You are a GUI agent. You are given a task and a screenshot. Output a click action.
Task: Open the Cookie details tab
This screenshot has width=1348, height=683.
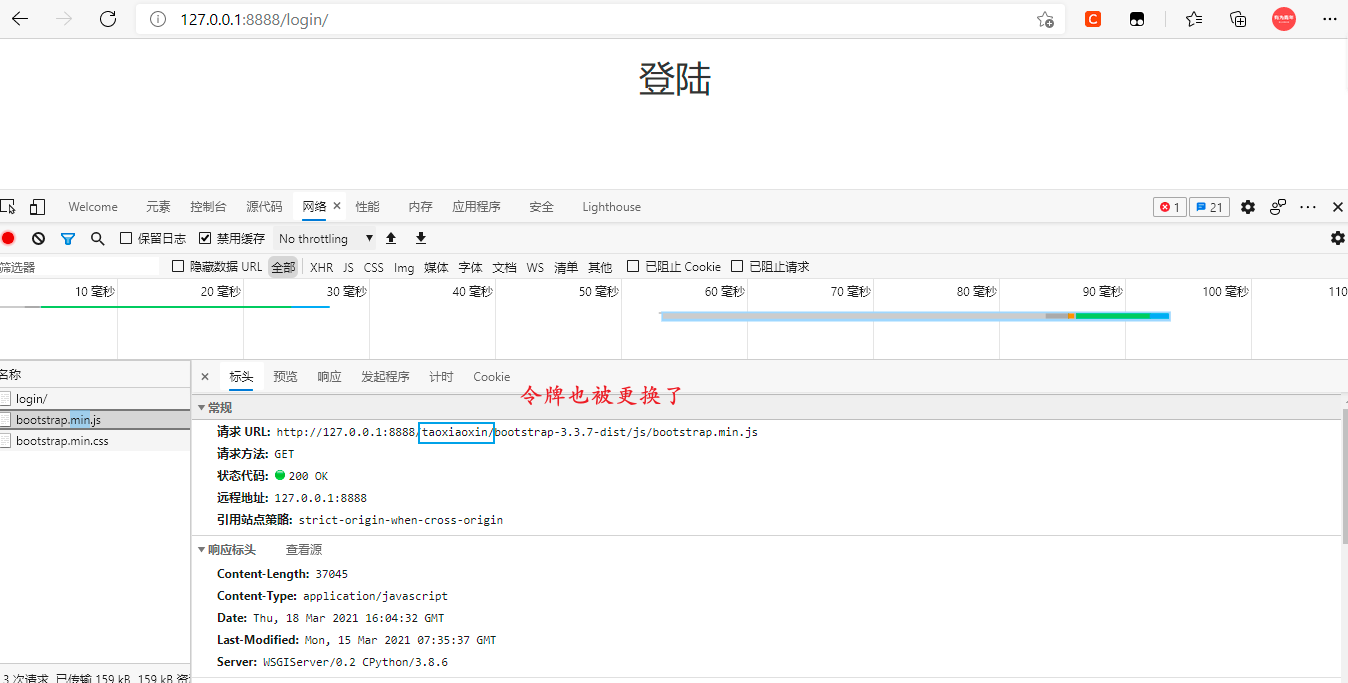(491, 377)
